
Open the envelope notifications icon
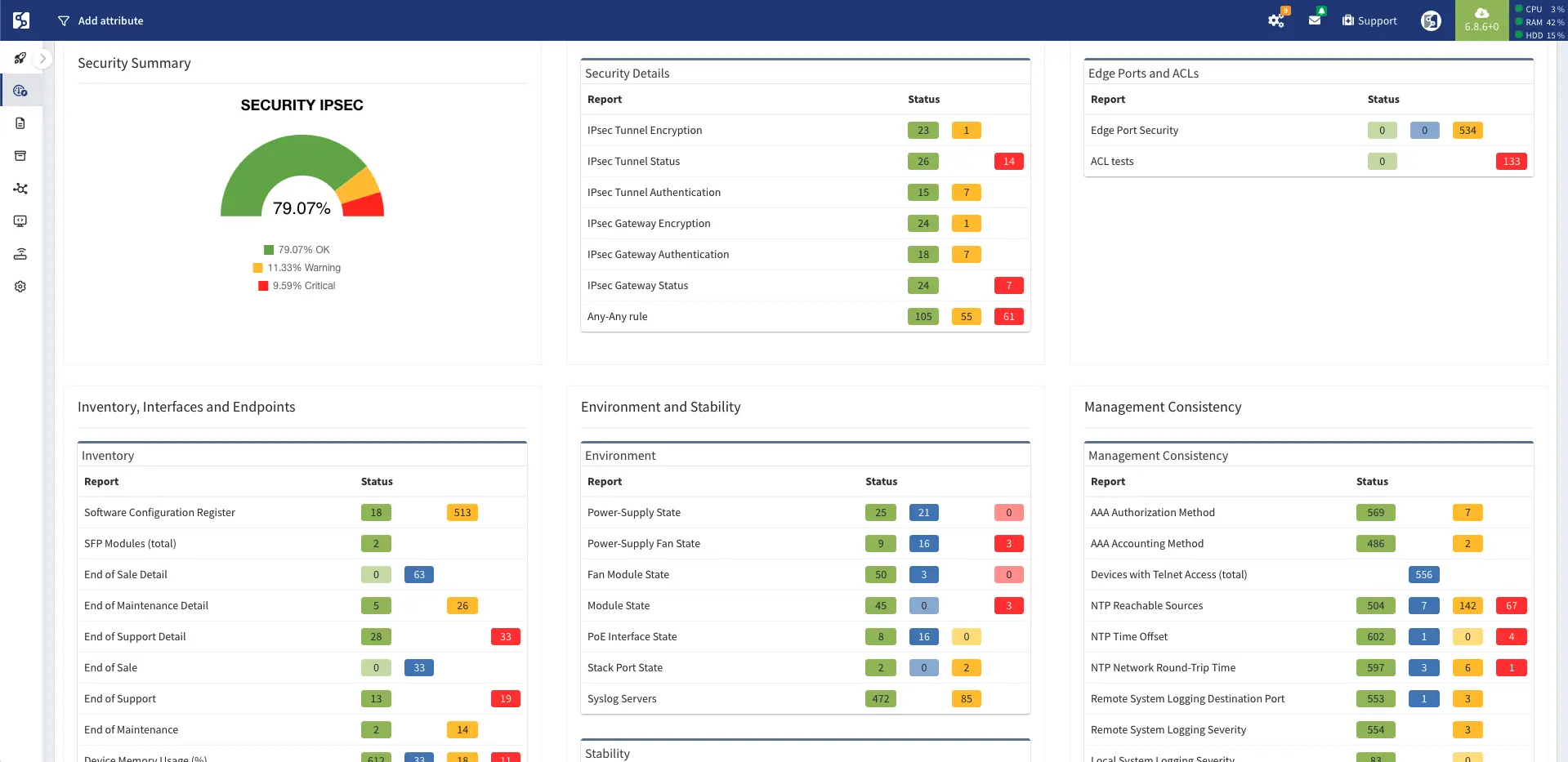pos(1315,20)
